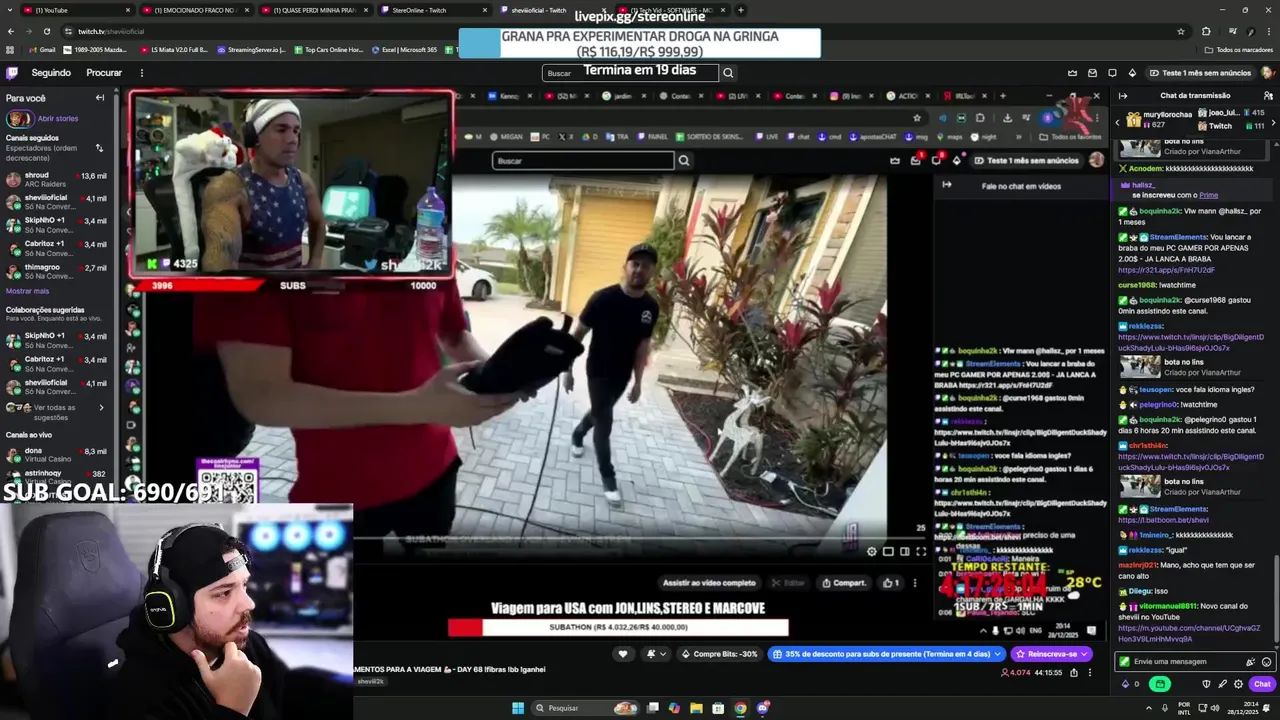This screenshot has width=1280, height=720.
Task: Toggle the follow heart button
Action: coord(623,654)
